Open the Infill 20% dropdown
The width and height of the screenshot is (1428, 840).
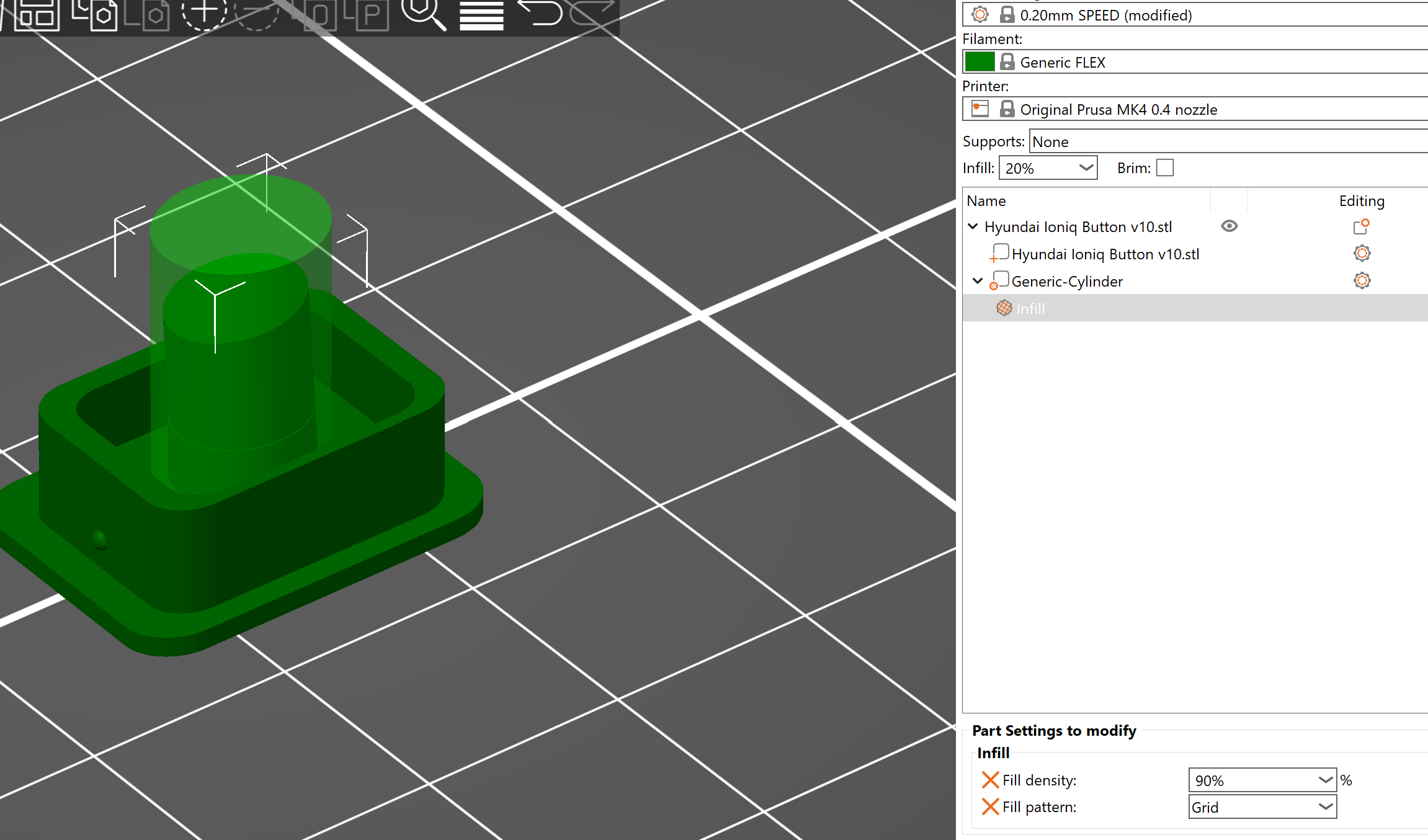1086,168
